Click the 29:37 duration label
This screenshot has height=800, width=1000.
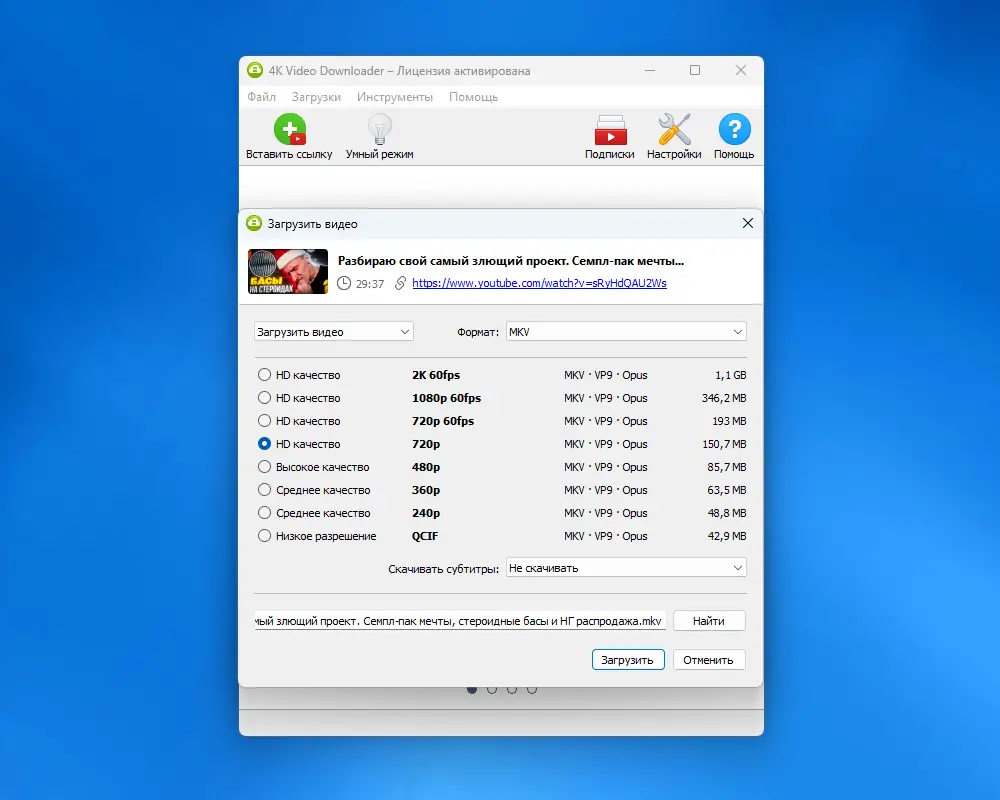(x=370, y=284)
